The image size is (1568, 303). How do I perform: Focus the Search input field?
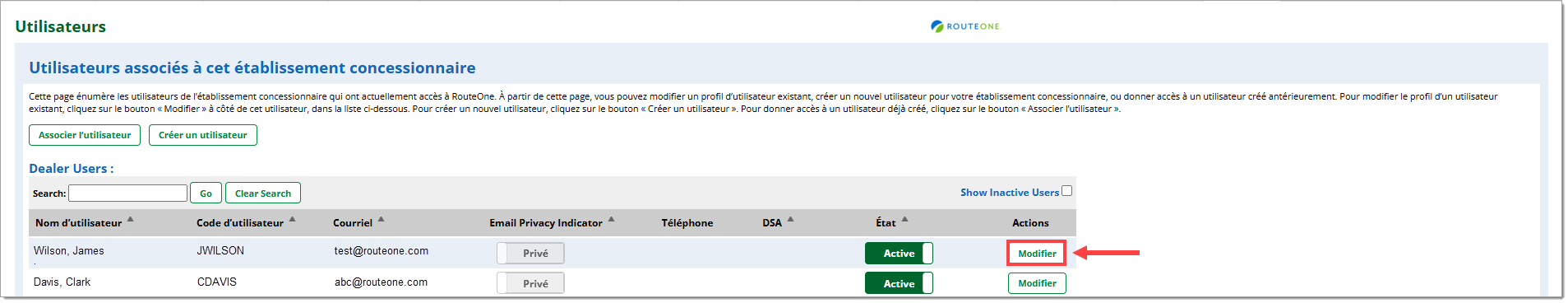click(x=127, y=193)
